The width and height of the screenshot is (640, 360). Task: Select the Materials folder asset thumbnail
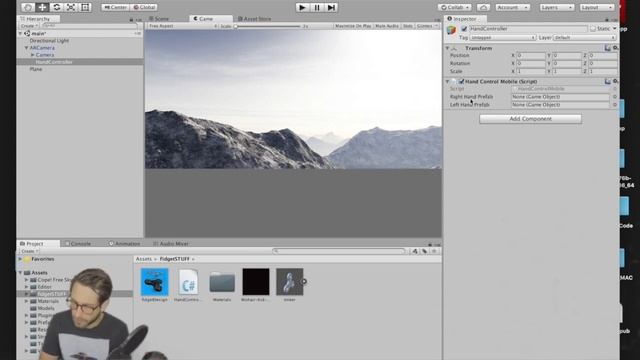coord(222,282)
